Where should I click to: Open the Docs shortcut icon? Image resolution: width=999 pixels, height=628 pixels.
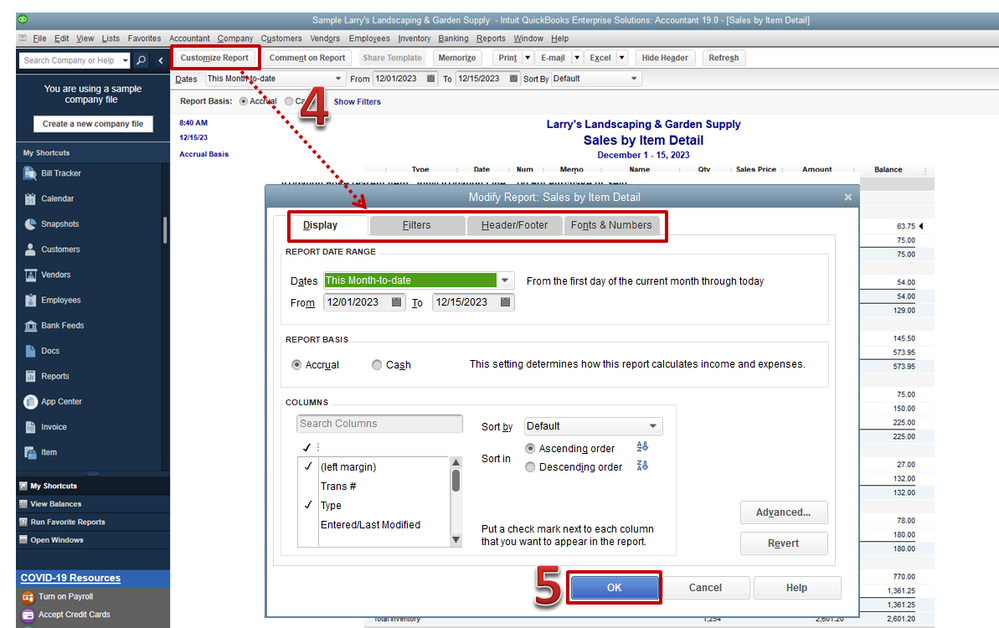(x=30, y=351)
